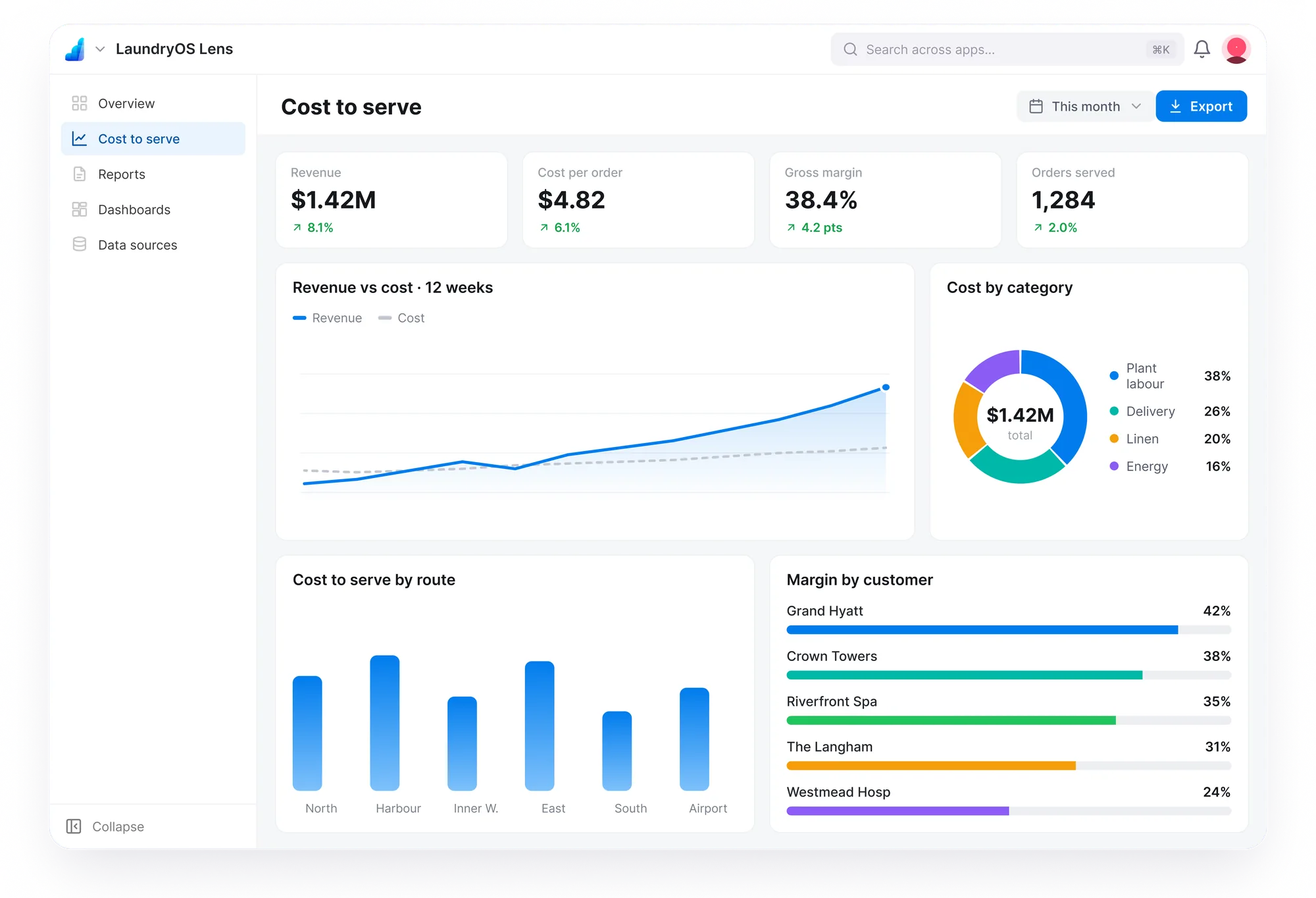Click the Export button
The image size is (1316, 898).
tap(1201, 106)
